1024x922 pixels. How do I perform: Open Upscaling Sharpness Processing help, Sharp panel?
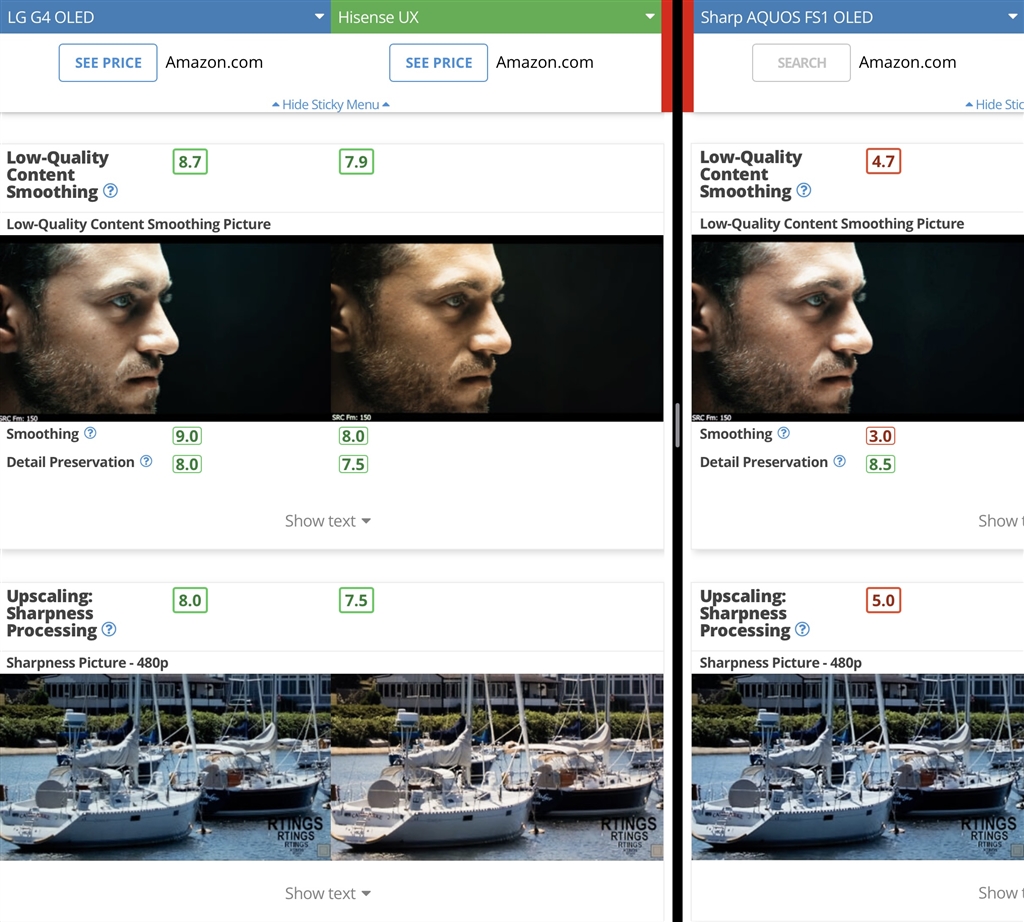[x=803, y=629]
